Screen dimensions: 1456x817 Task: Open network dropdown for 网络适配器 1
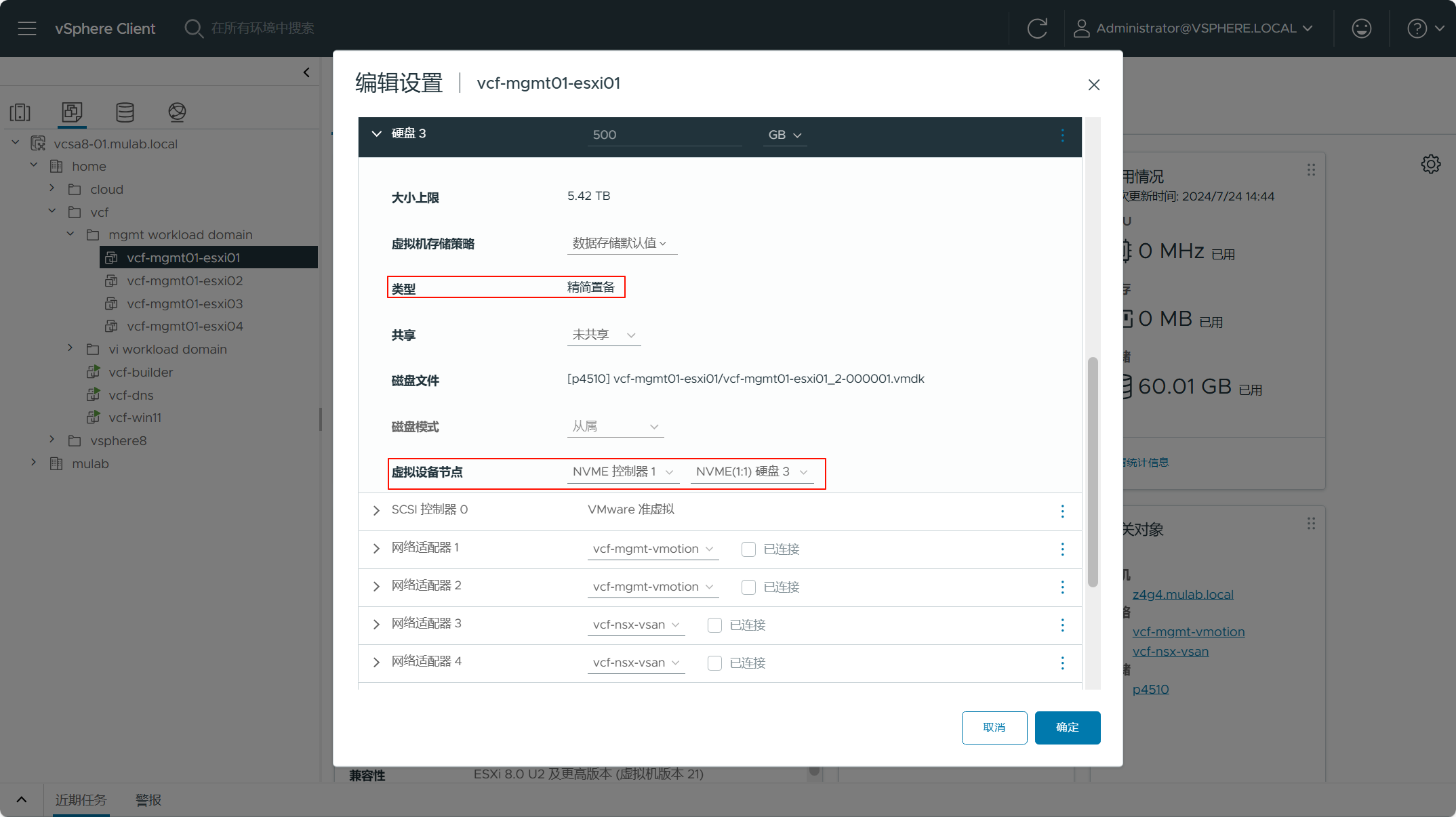click(x=653, y=549)
